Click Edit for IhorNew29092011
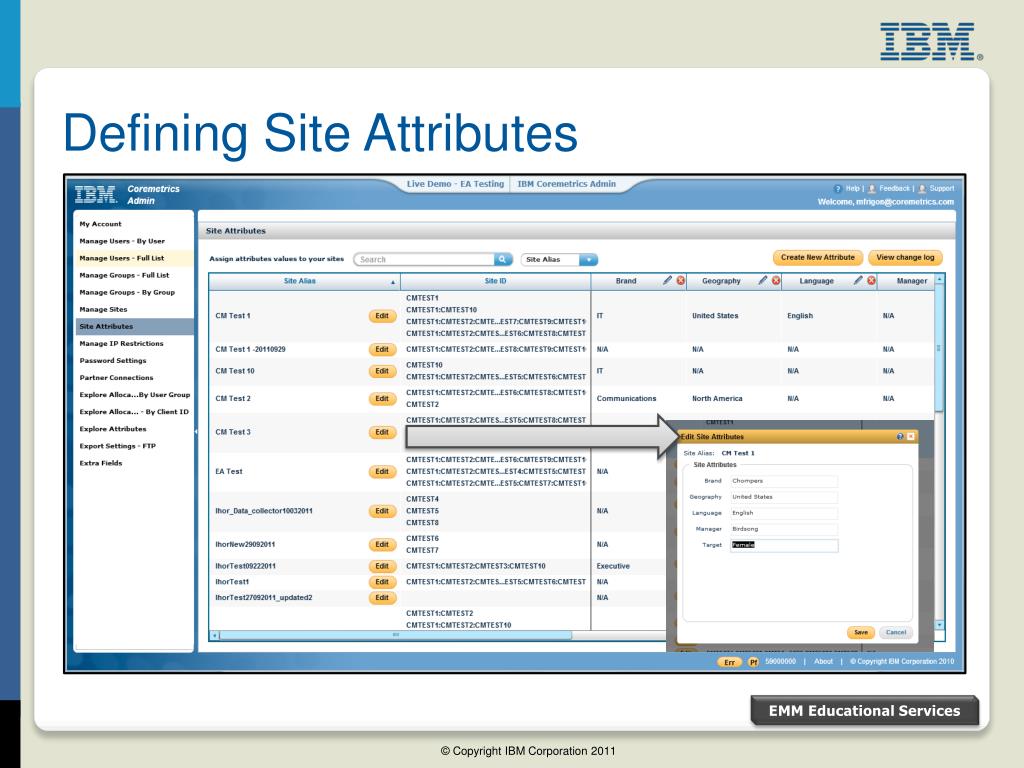Screen dimensions: 1024x768 pos(382,544)
